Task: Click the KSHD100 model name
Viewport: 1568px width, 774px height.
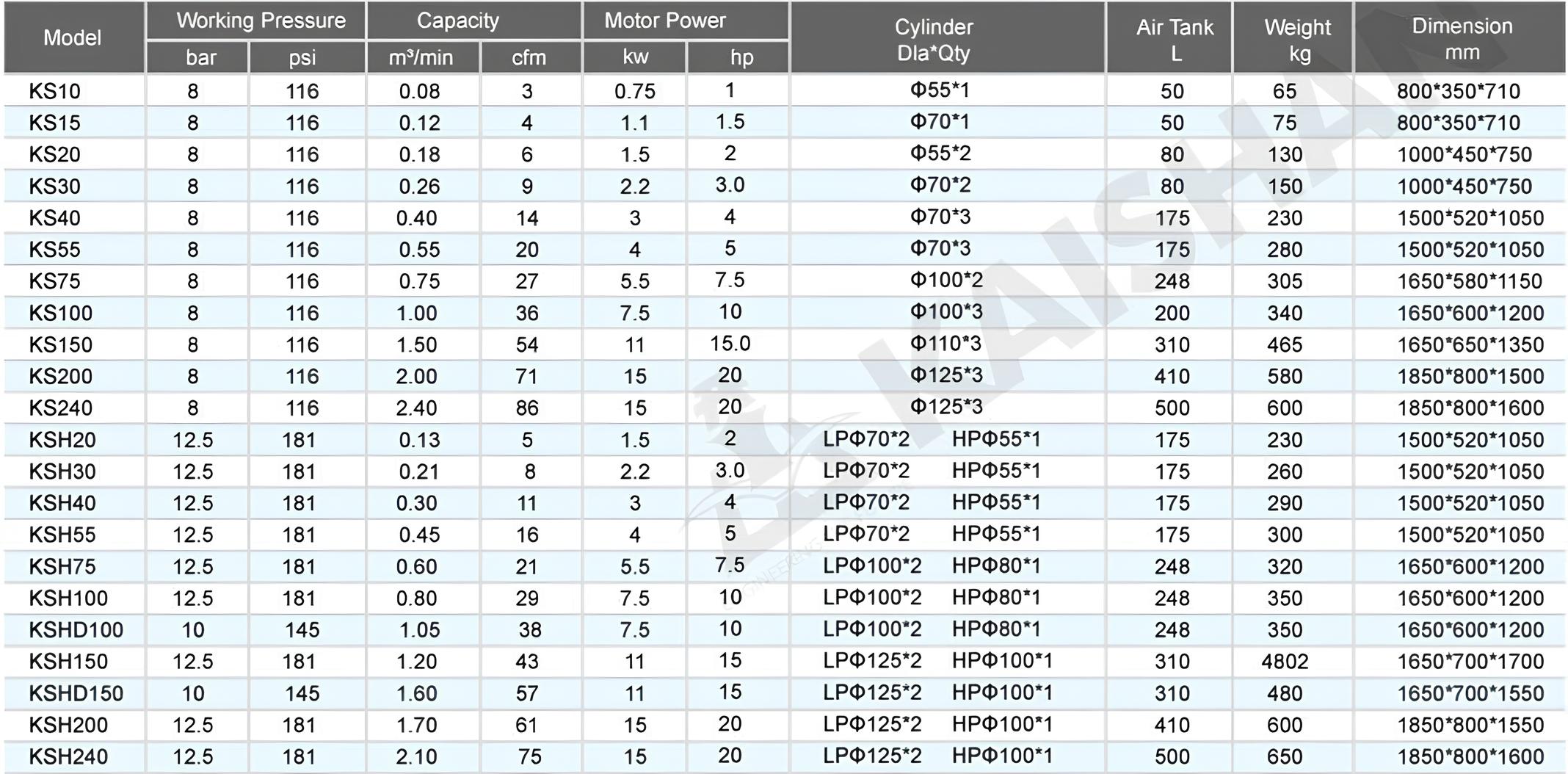Action: point(76,630)
